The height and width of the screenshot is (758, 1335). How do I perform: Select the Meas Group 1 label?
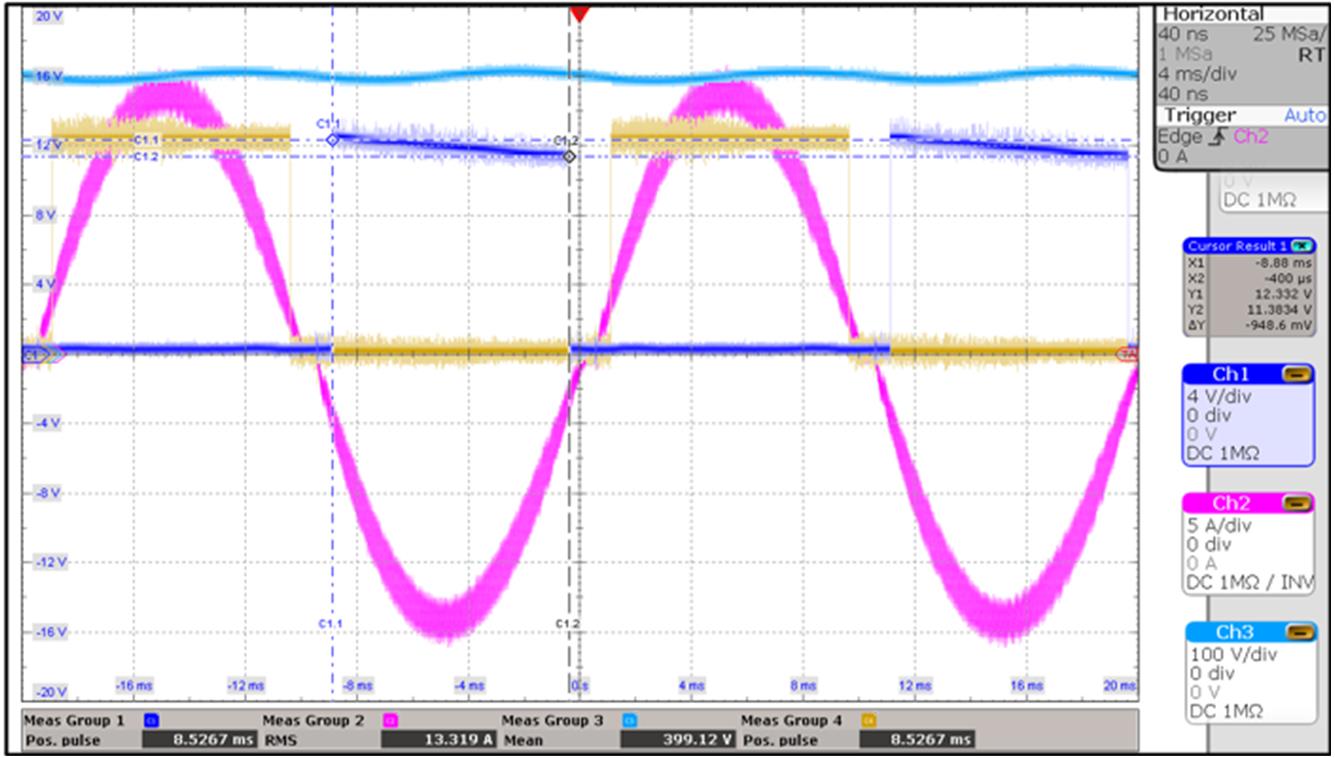[74, 720]
